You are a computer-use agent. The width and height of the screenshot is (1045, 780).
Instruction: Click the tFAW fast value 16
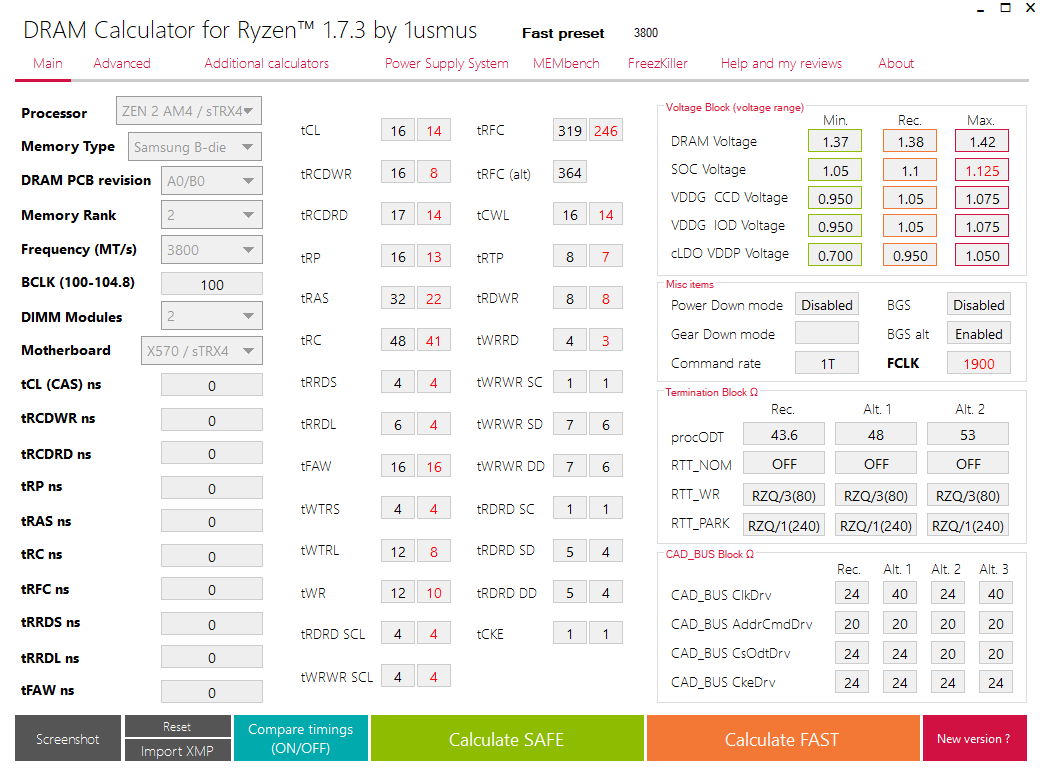(434, 466)
